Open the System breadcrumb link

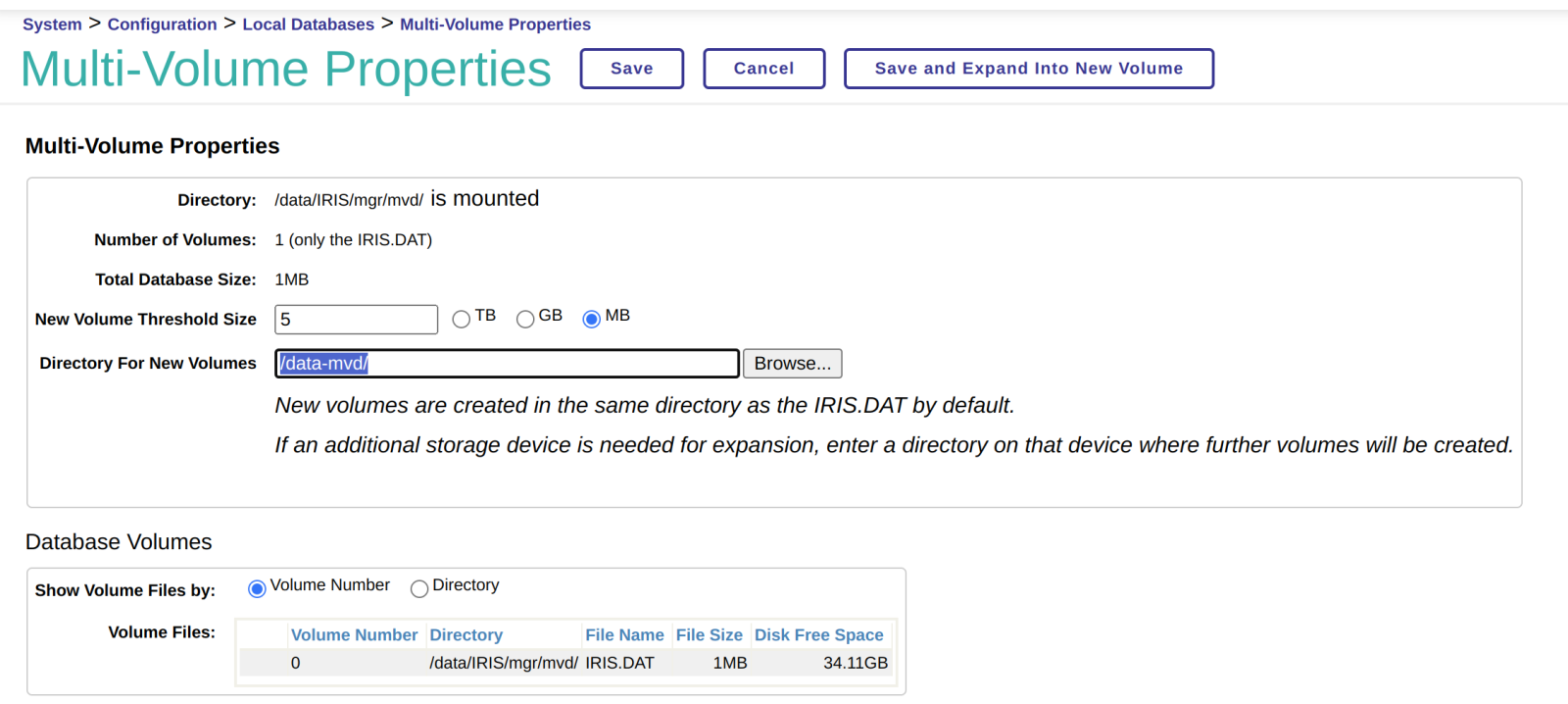tap(52, 25)
